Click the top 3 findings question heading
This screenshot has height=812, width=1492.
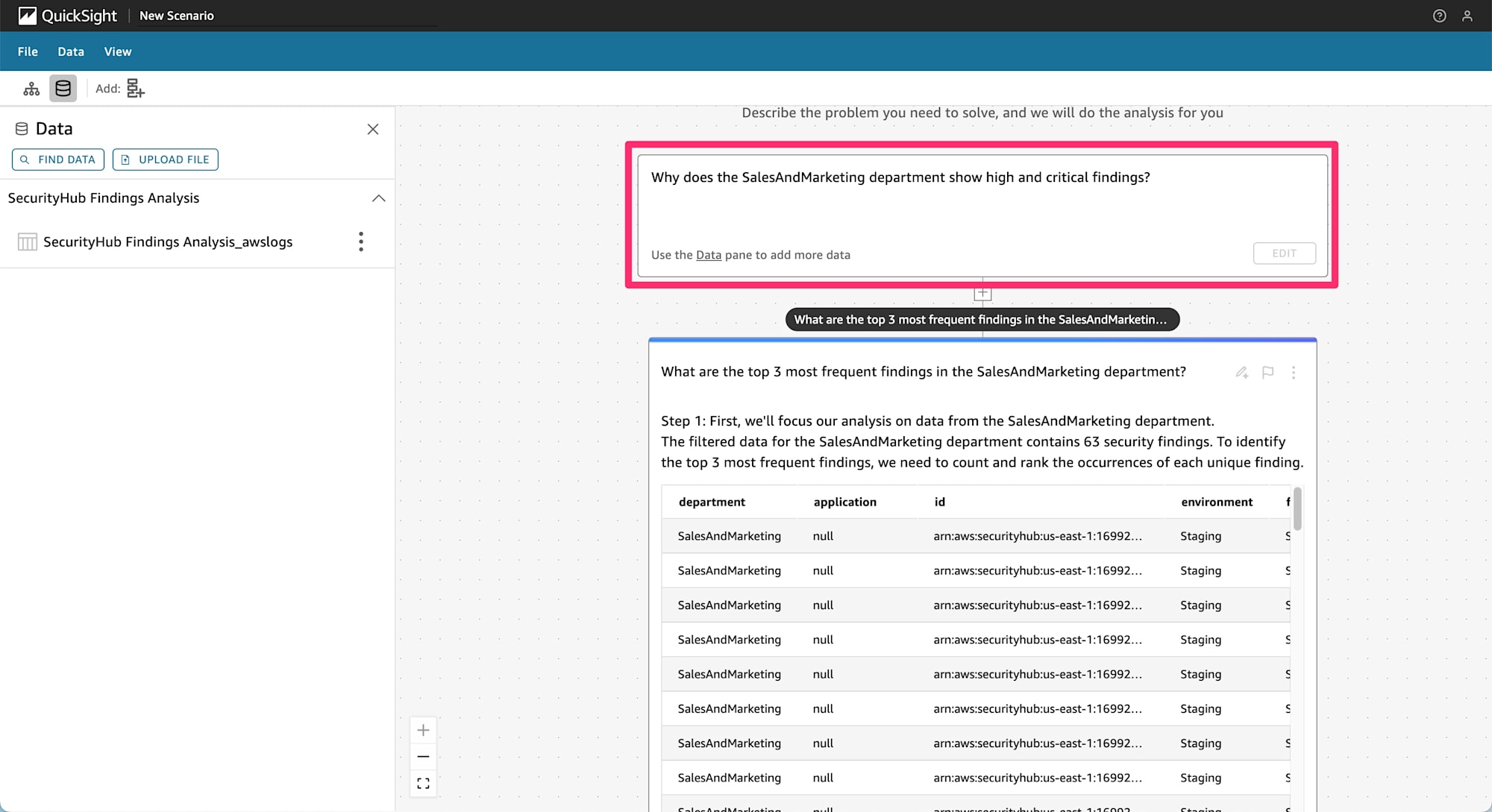[x=924, y=372]
